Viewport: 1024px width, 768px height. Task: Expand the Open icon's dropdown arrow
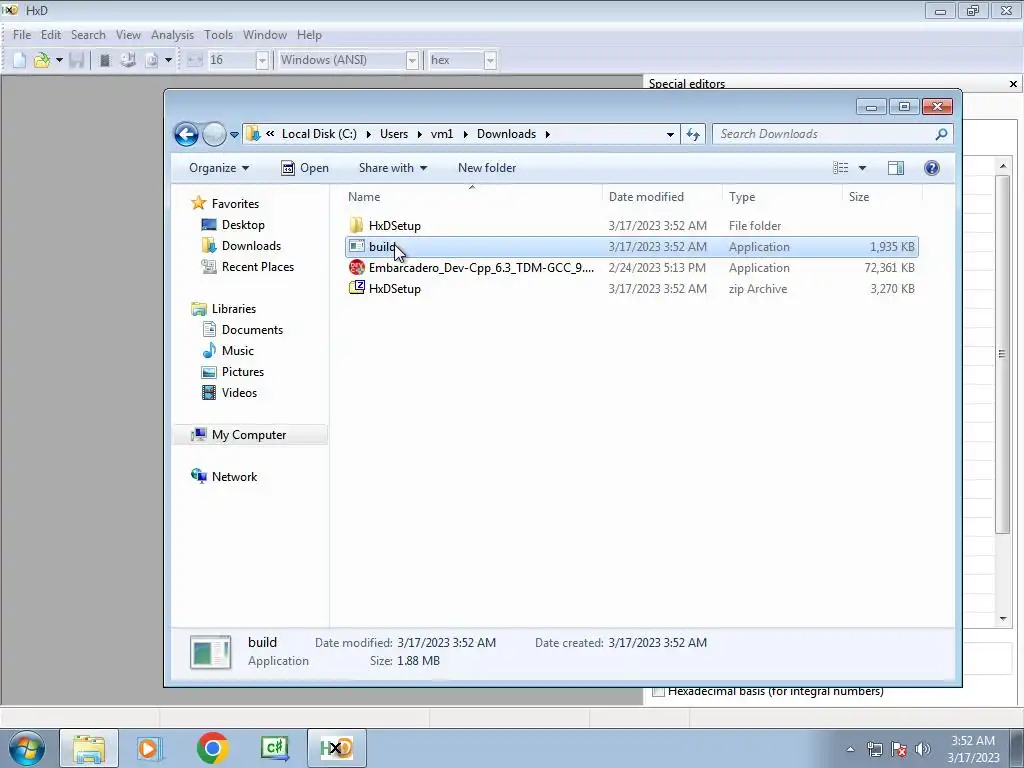(59, 60)
